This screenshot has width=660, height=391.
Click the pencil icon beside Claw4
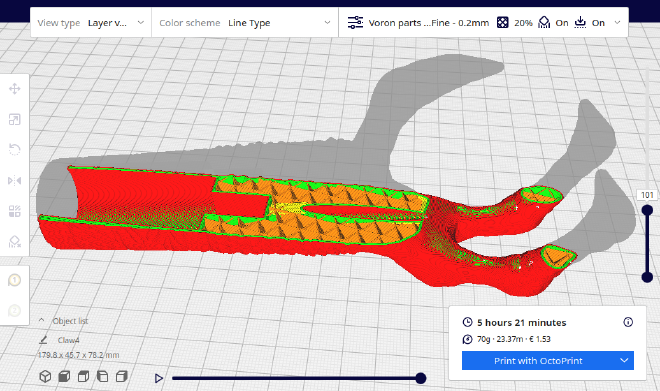pos(43,340)
